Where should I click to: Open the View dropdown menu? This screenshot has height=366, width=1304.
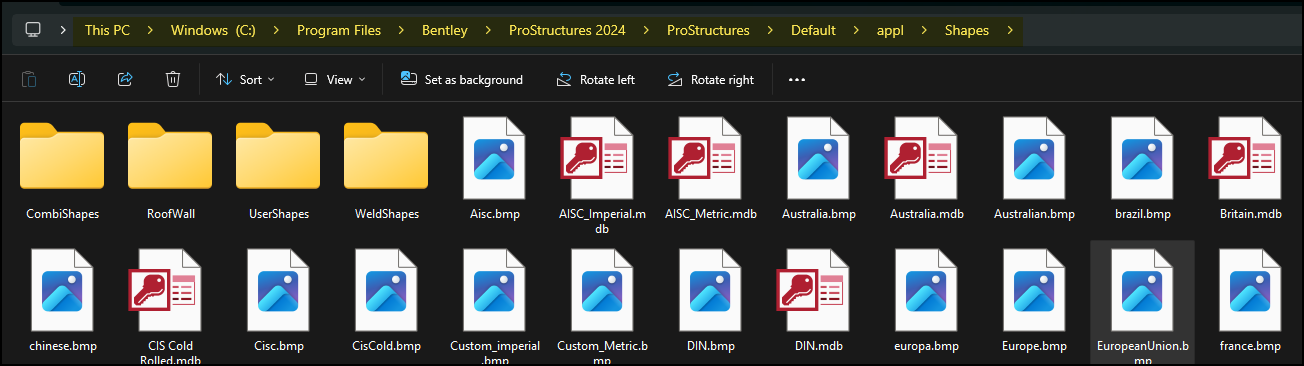[x=335, y=79]
